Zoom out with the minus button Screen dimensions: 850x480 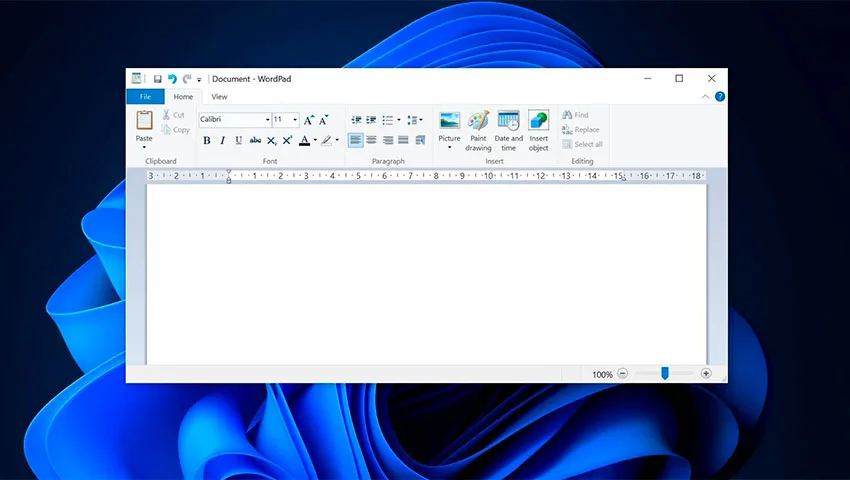tap(623, 374)
